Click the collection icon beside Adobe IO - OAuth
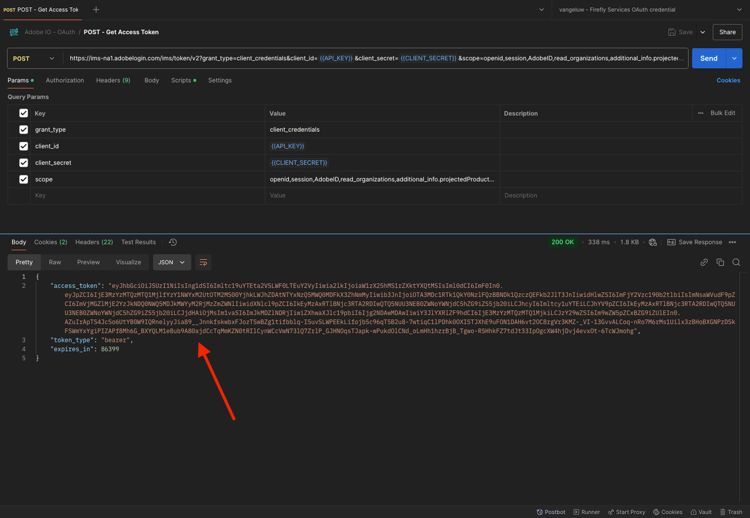The width and height of the screenshot is (750, 518). (14, 32)
